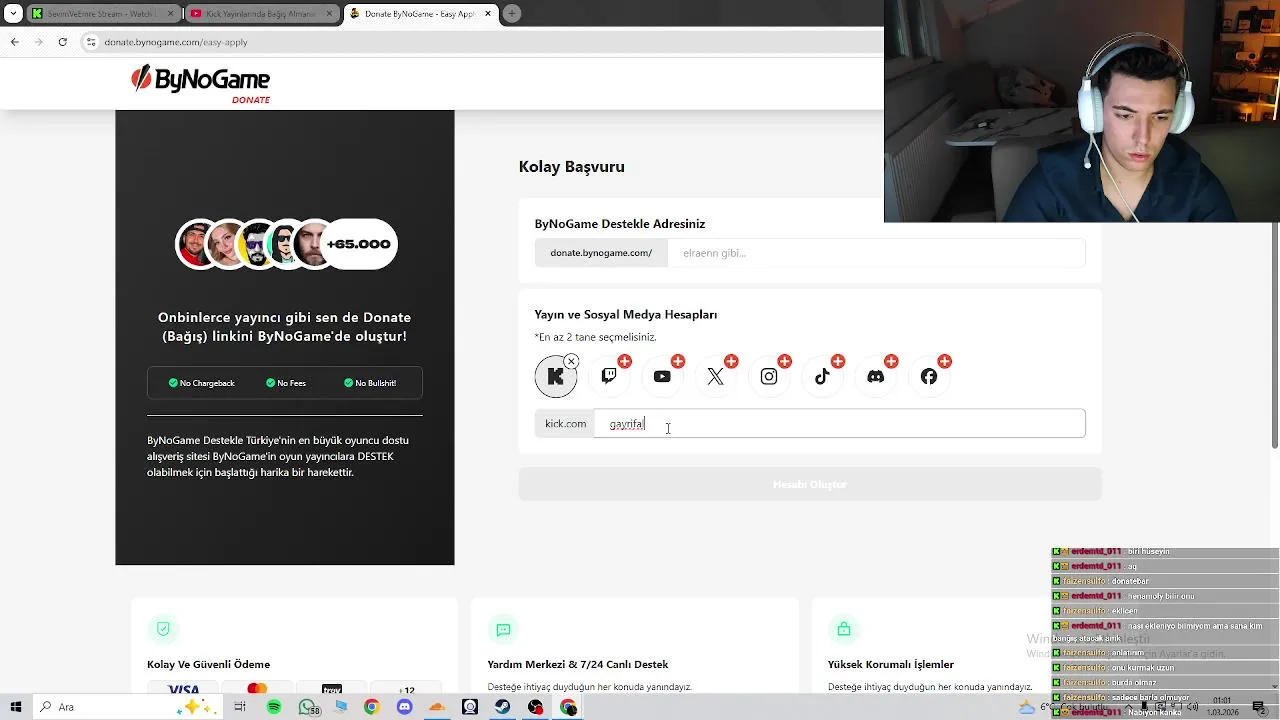Viewport: 1280px width, 720px height.
Task: Go back in browser history
Action: coord(14,42)
